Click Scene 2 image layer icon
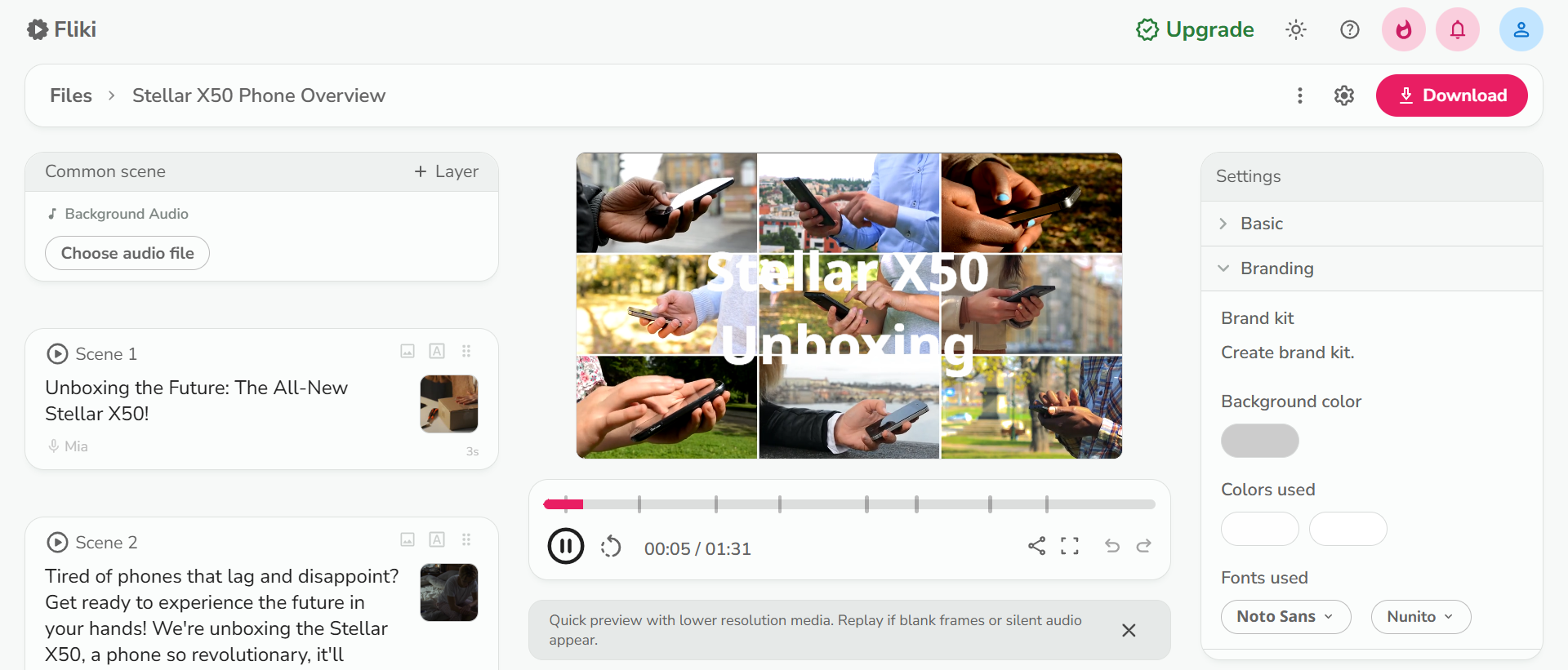Screen dimensions: 1568x670 point(408,539)
